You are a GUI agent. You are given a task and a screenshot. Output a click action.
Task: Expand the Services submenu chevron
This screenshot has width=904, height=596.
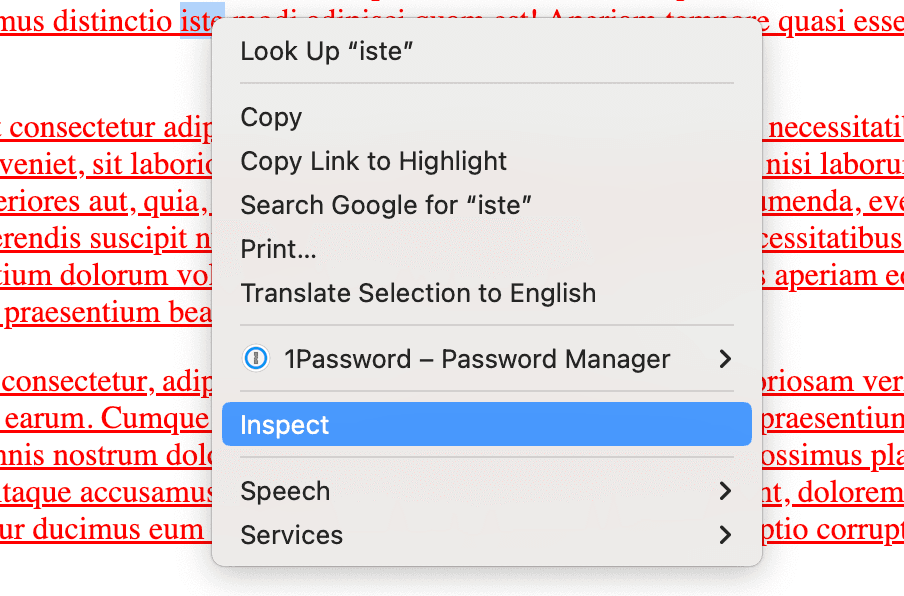(x=727, y=535)
